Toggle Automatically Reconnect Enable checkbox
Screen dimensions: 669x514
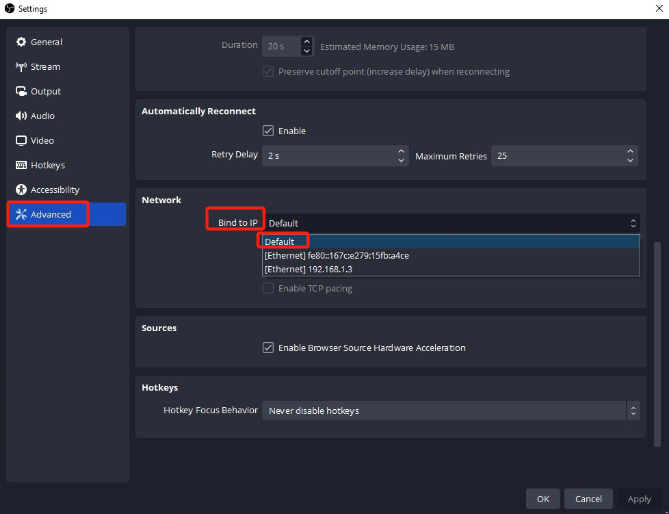(268, 131)
